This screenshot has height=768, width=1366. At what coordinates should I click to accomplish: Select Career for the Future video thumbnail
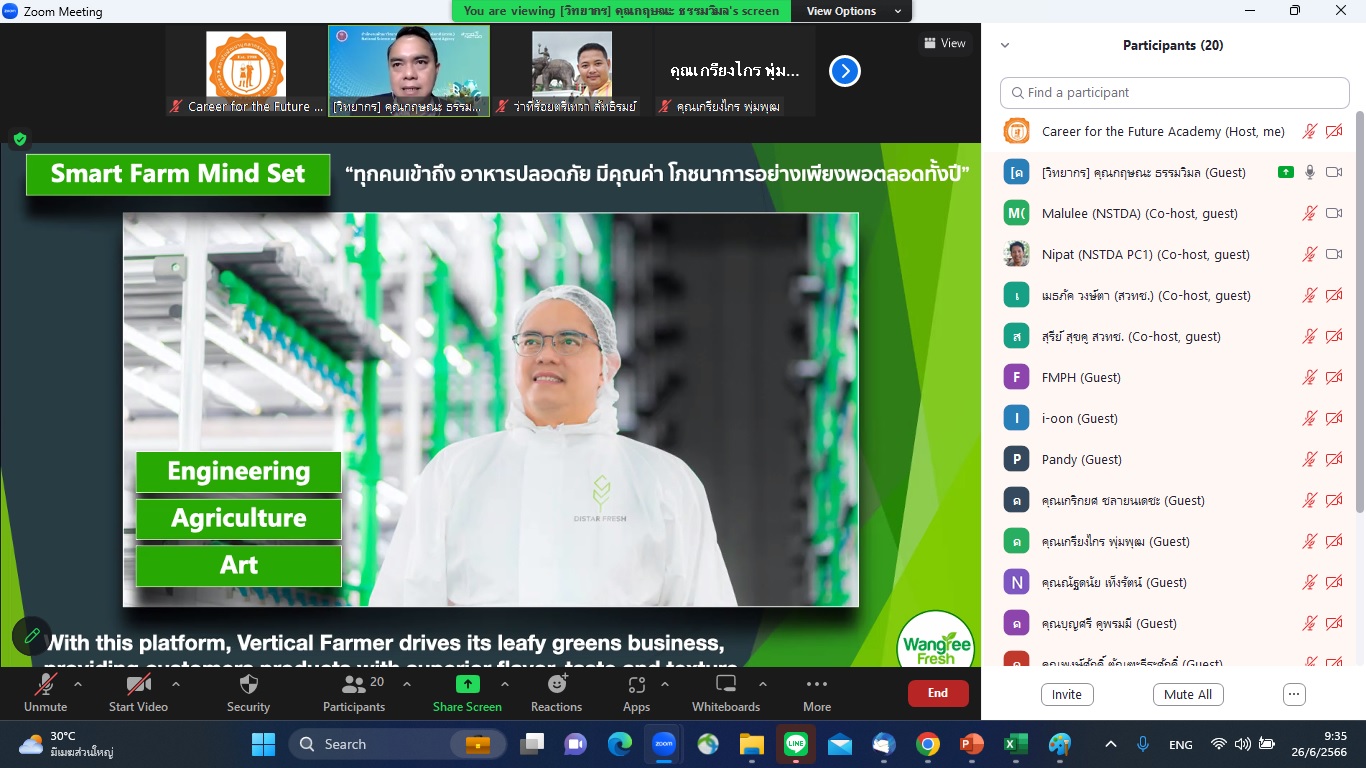click(245, 71)
